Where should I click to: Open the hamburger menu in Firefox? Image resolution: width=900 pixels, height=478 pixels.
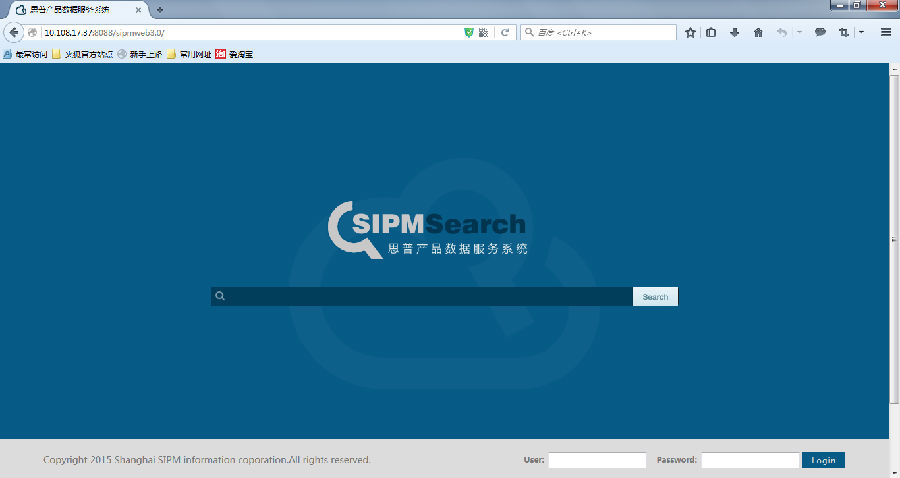point(886,33)
